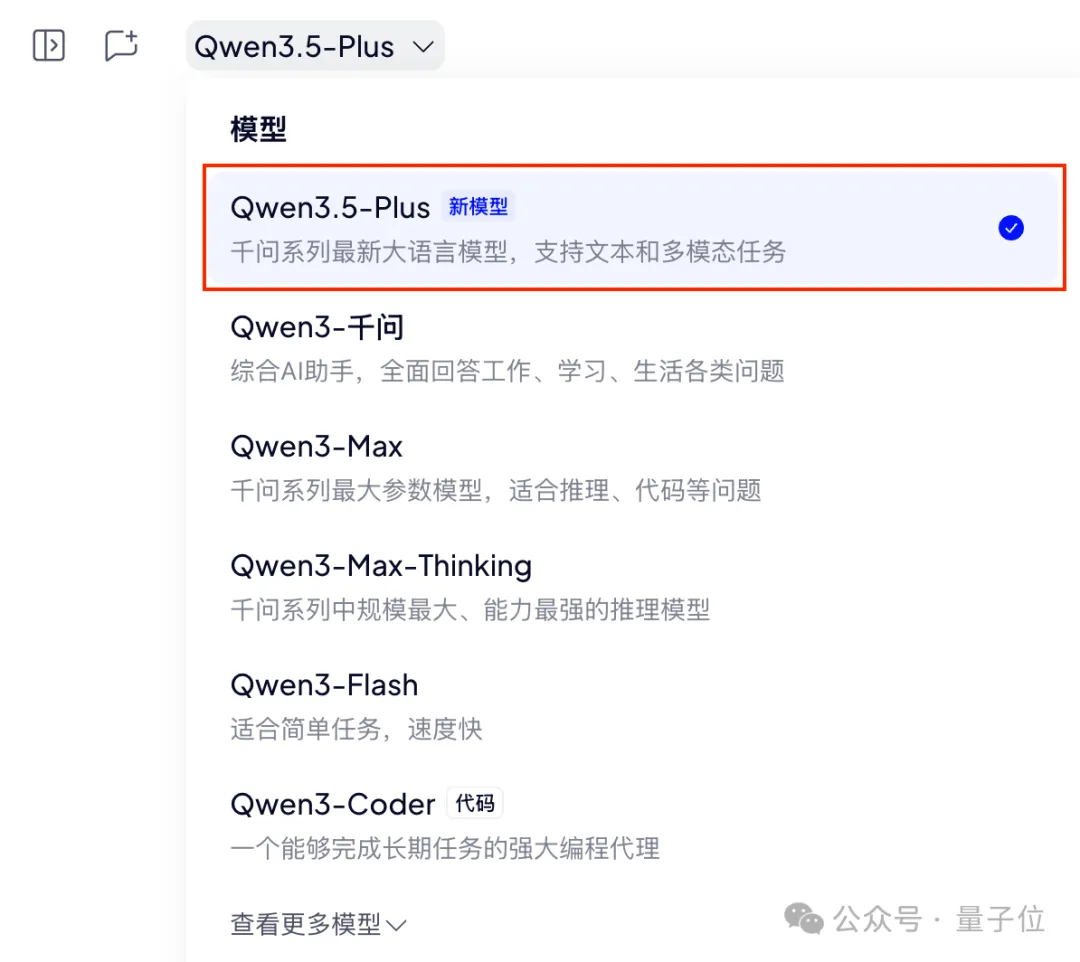Pick the Qwen3-Max-Thinking model
Screen dimensions: 1080x962
coord(633,587)
